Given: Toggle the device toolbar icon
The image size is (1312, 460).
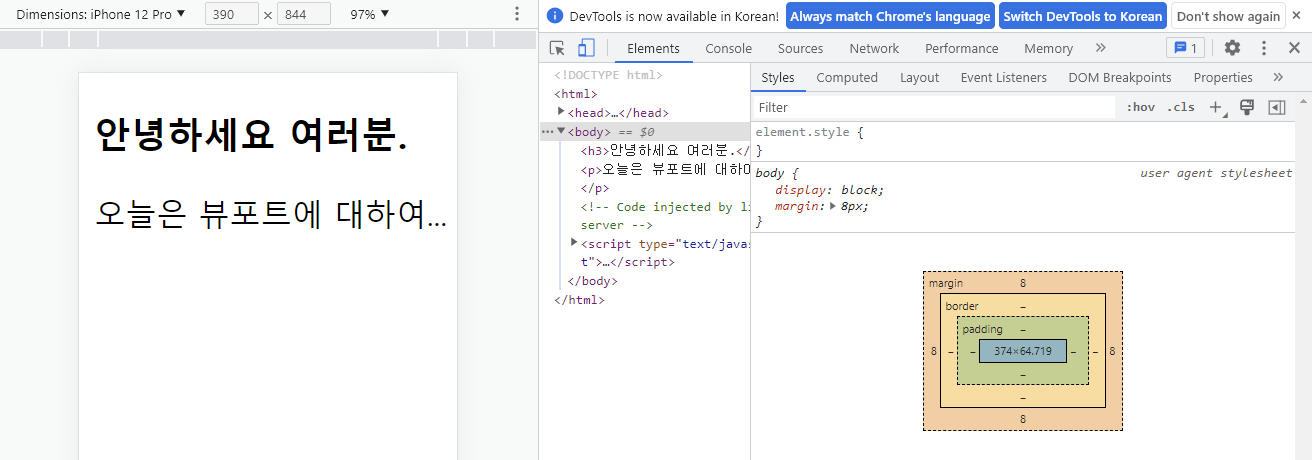Looking at the screenshot, I should coord(586,48).
